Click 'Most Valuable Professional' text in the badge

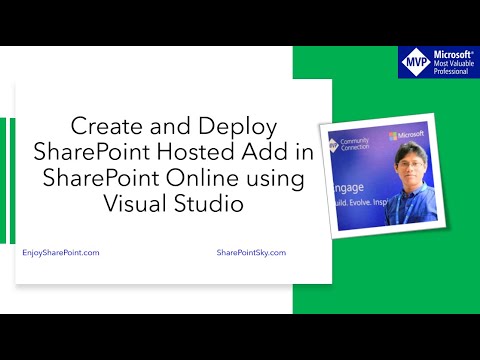pos(454,67)
